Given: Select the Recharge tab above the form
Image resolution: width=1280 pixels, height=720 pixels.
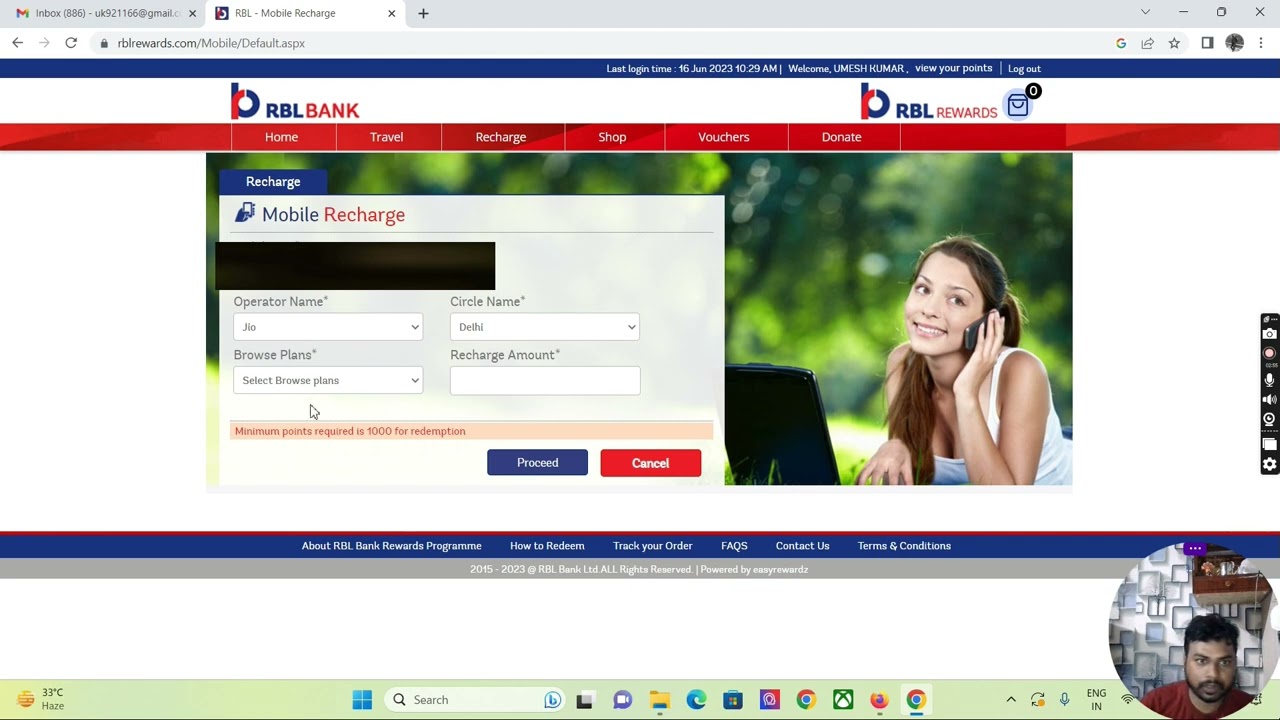Looking at the screenshot, I should pyautogui.click(x=273, y=181).
